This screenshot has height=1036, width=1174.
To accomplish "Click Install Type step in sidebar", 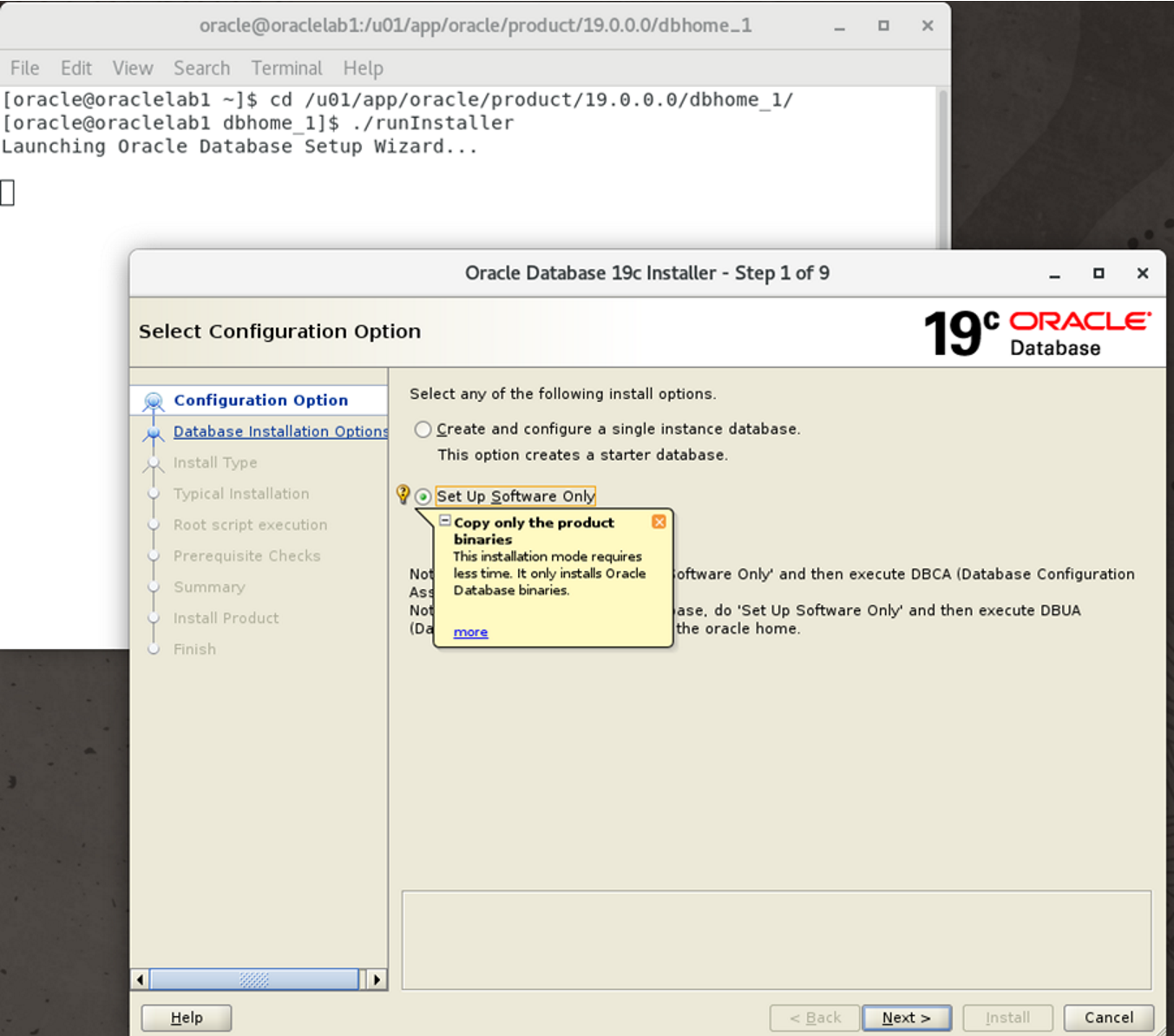I will [215, 462].
